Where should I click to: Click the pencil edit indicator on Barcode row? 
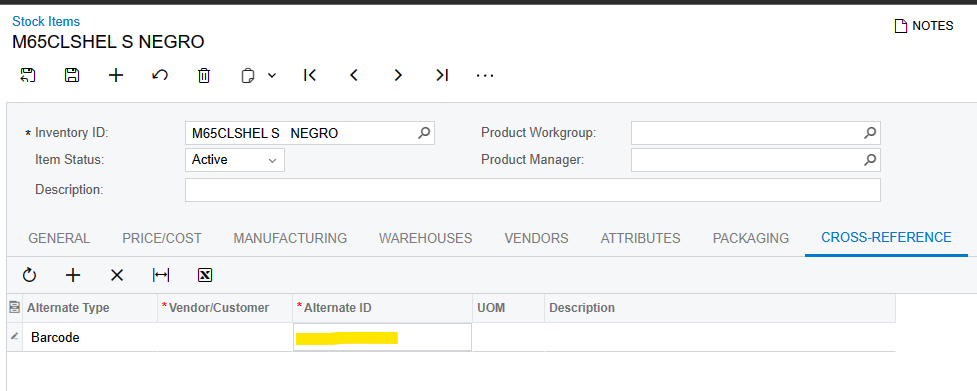(x=14, y=337)
